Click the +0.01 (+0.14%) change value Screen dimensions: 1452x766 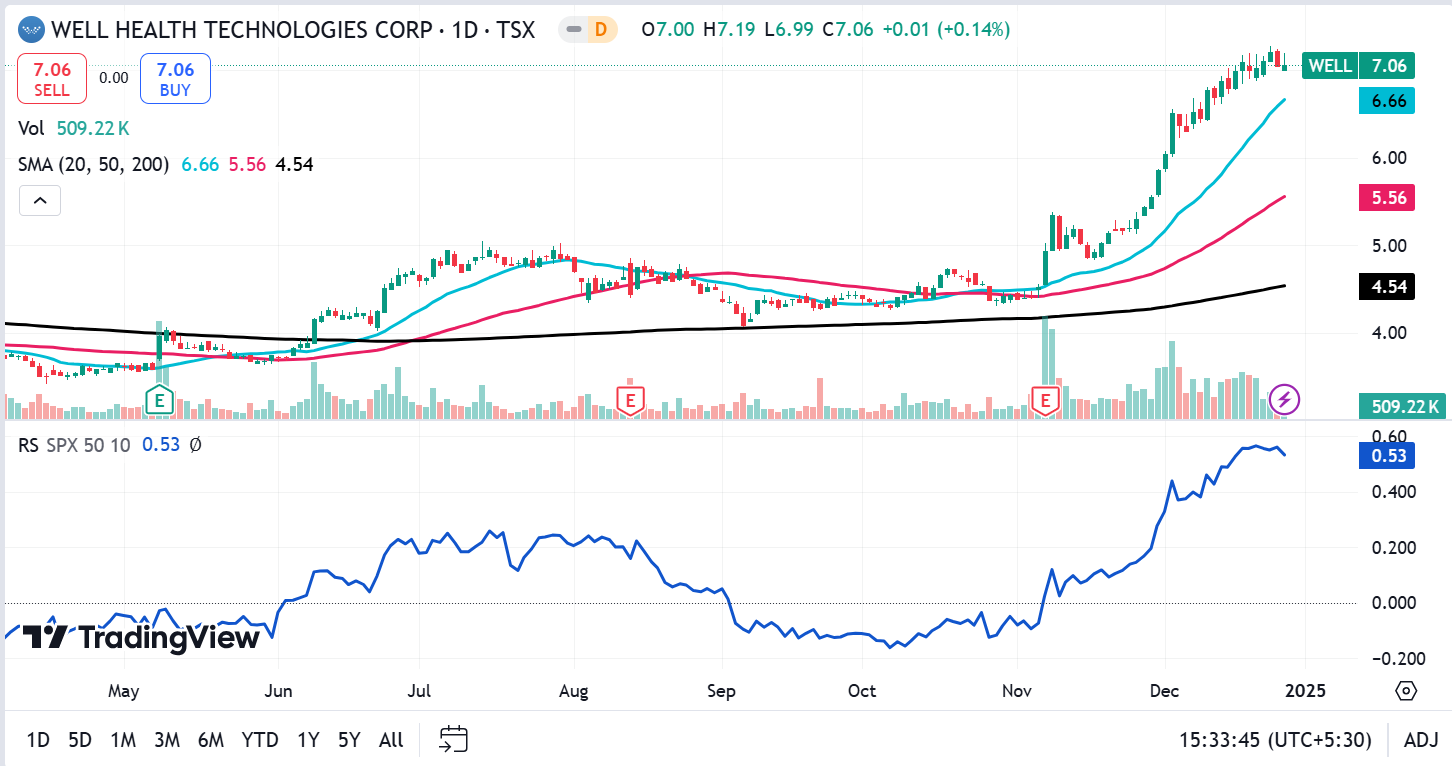pos(946,29)
